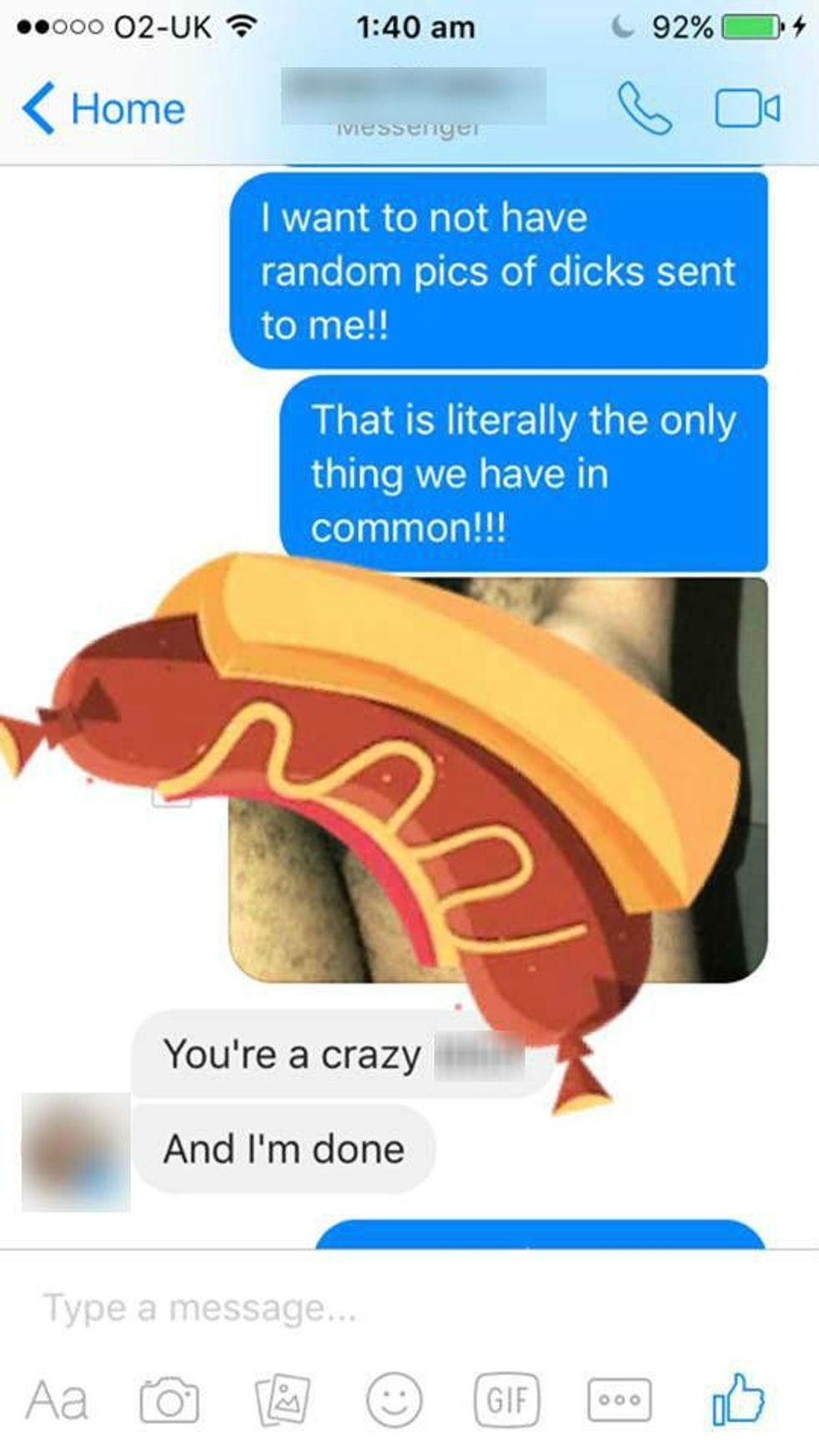
Task: Open camera from message toolbar
Action: coord(169,1399)
